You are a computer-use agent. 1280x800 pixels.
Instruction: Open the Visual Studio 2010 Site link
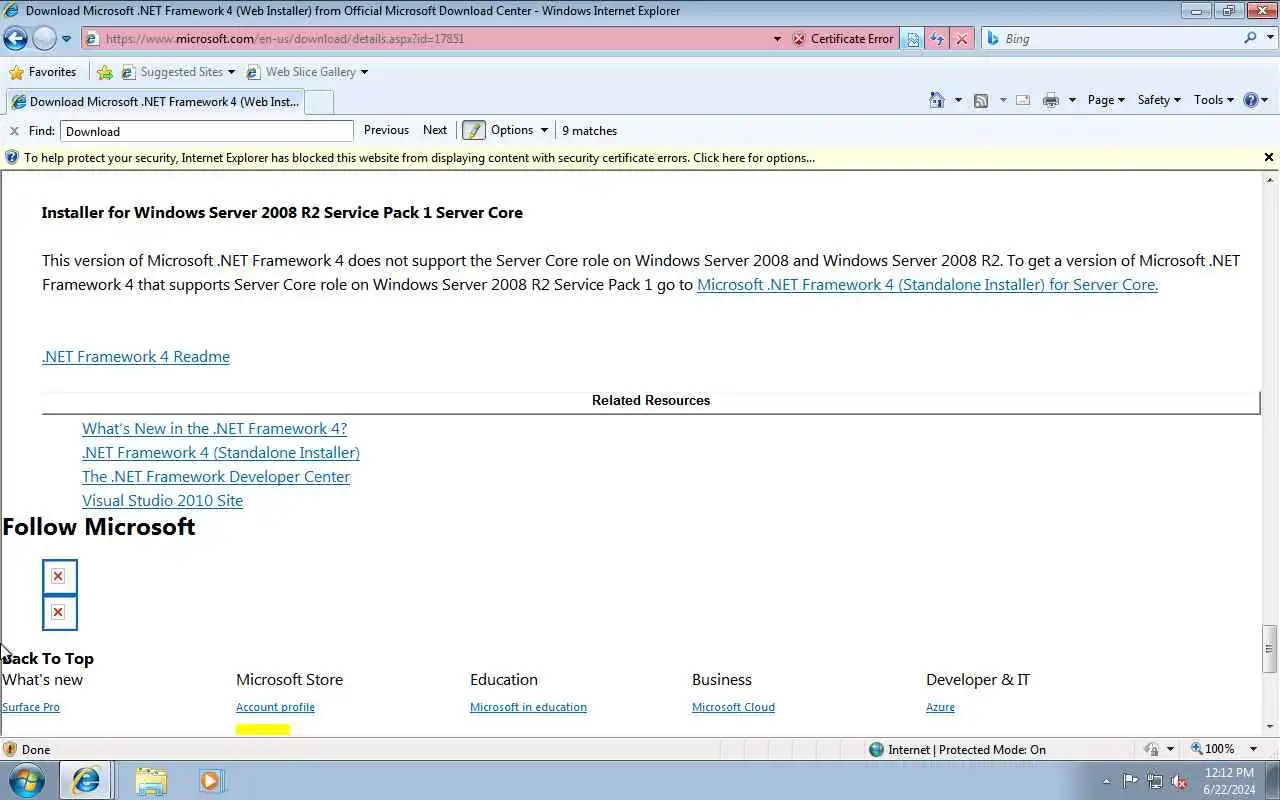162,501
